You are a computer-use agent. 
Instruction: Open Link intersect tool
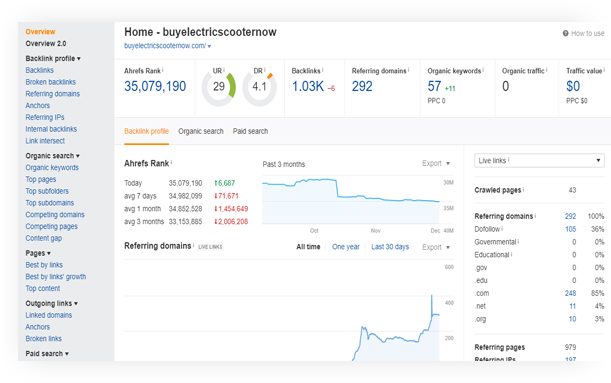point(45,141)
